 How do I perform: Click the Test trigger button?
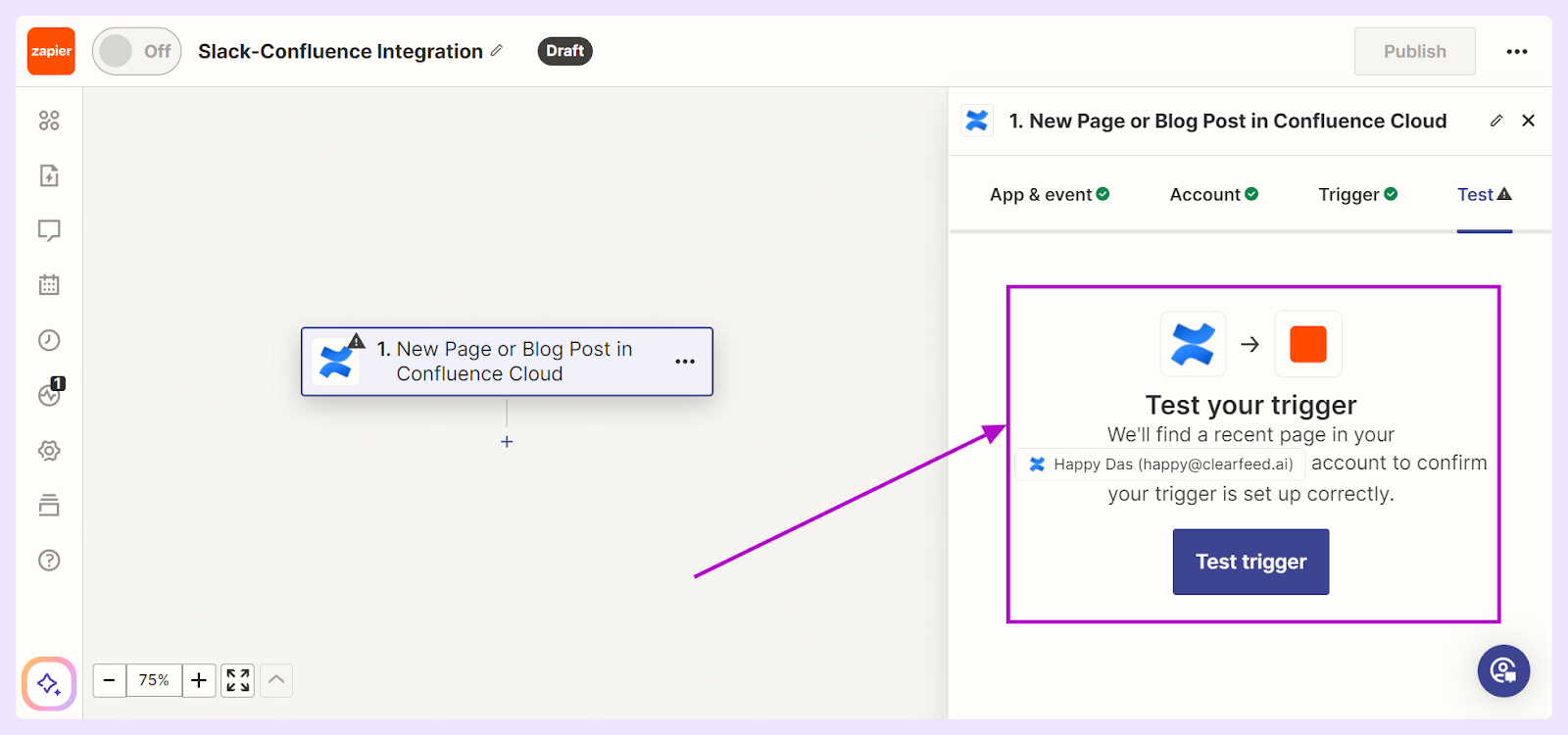point(1250,562)
